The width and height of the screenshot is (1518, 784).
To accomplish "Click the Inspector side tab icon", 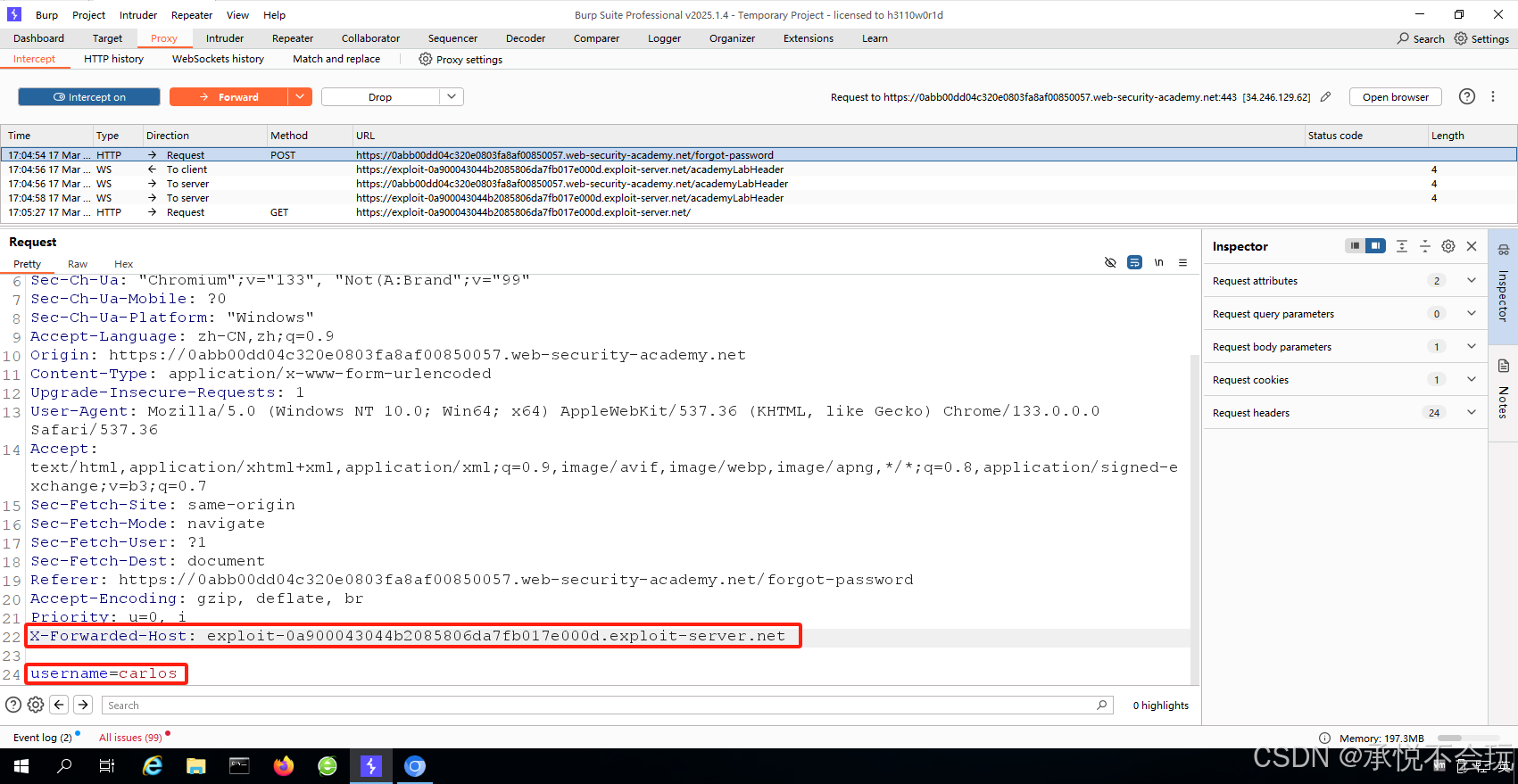I will pyautogui.click(x=1503, y=249).
